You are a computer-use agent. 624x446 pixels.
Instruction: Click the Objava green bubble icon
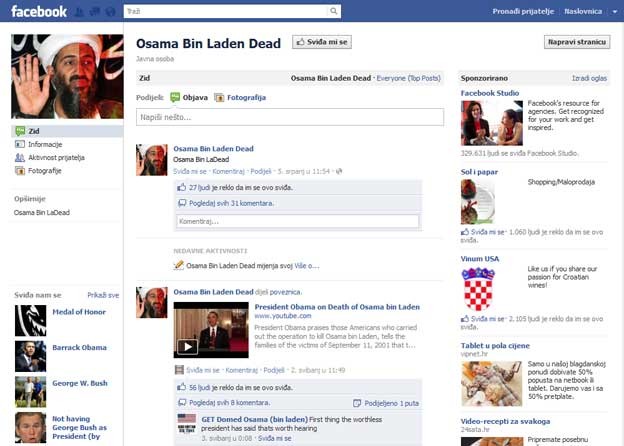tap(175, 97)
